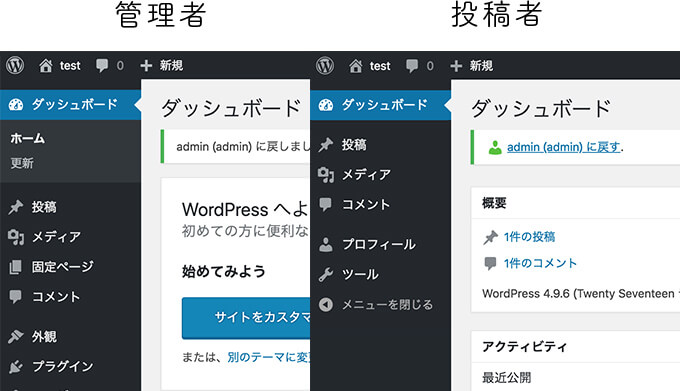The height and width of the screenshot is (391, 680).
Task: Open 更新 submenu in the administrator sidebar
Action: click(x=22, y=163)
